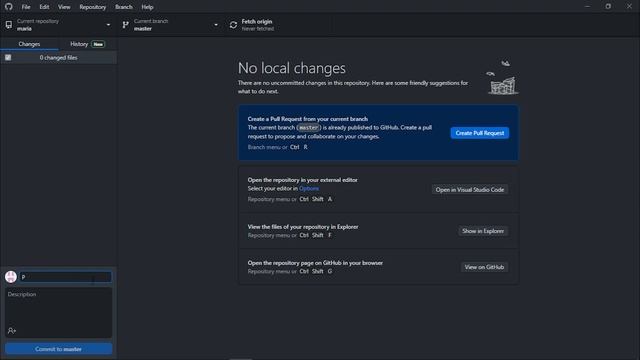The width and height of the screenshot is (640, 360).
Task: Click Open in Visual Studio Code
Action: tap(470, 190)
